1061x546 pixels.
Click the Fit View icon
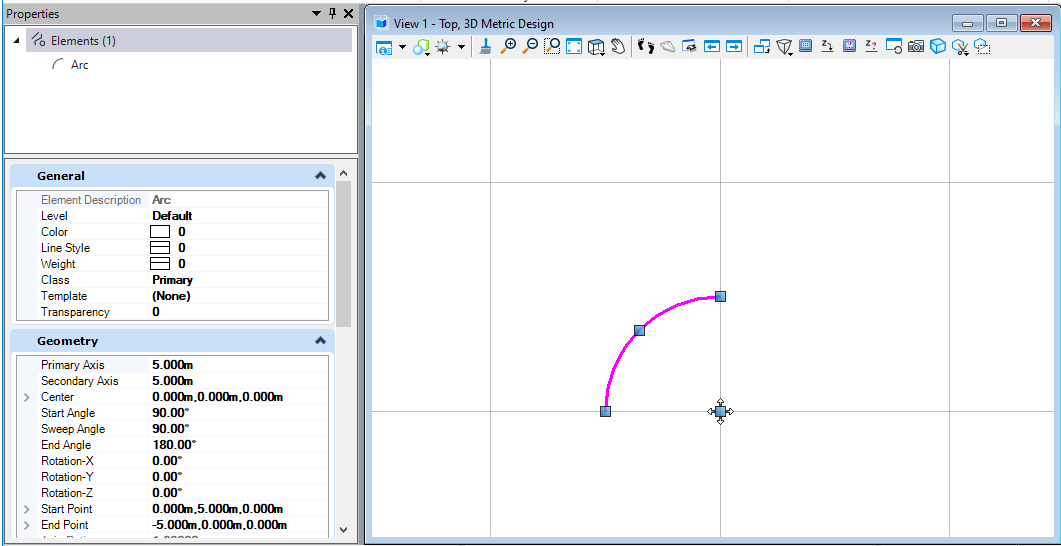click(574, 47)
